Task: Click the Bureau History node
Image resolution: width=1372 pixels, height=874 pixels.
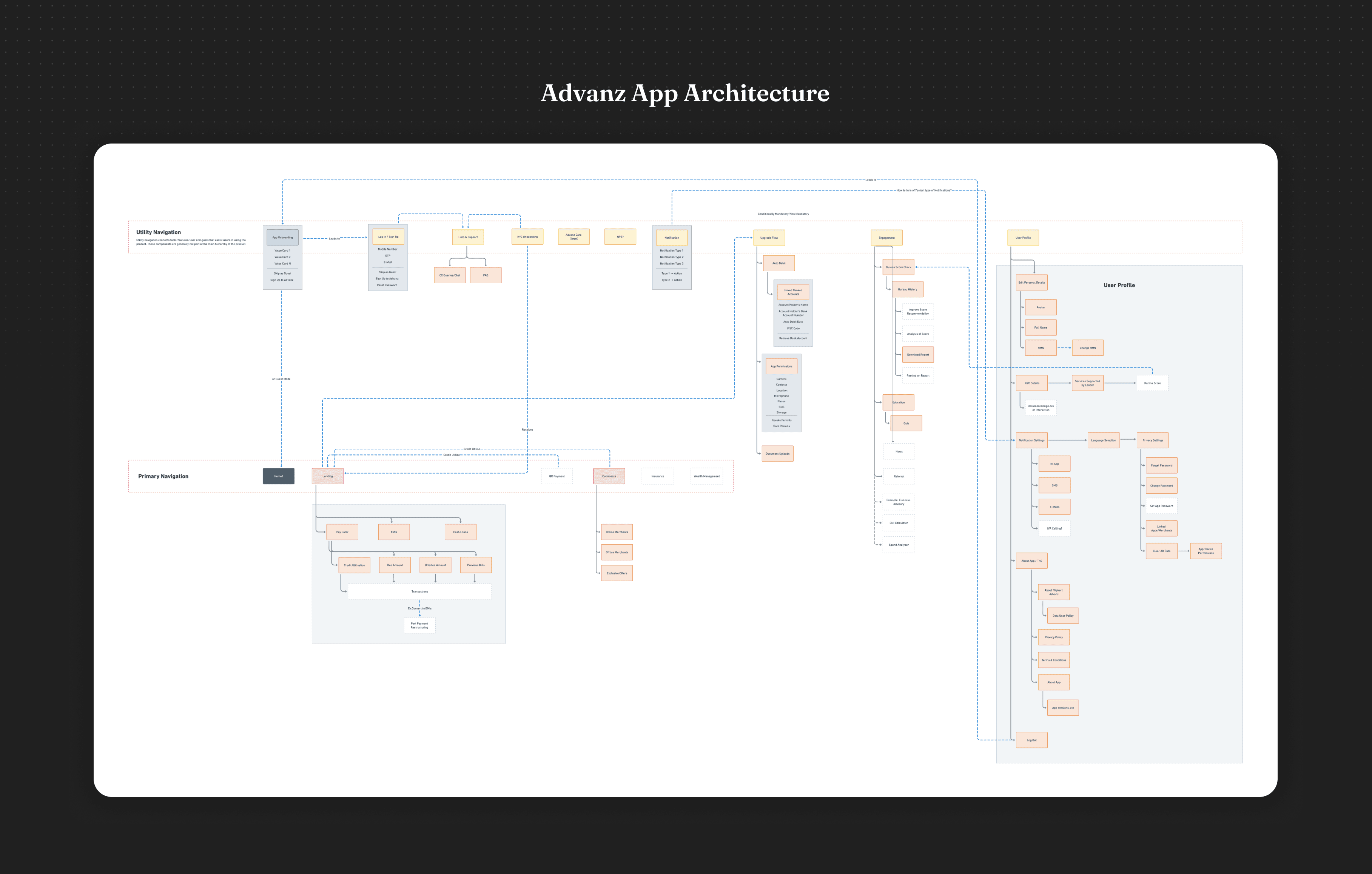Action: pos(908,289)
